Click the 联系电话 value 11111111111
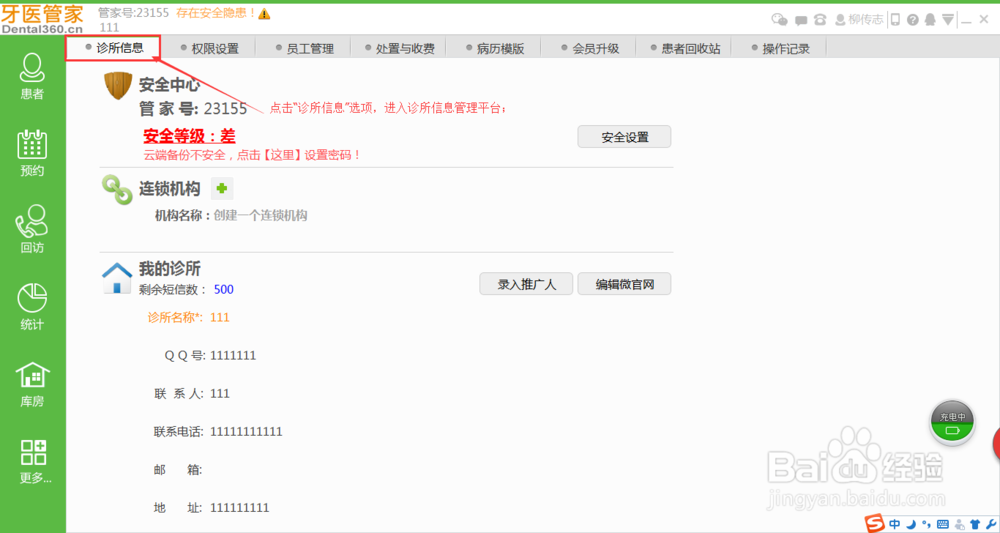Image resolution: width=1000 pixels, height=533 pixels. pyautogui.click(x=246, y=432)
